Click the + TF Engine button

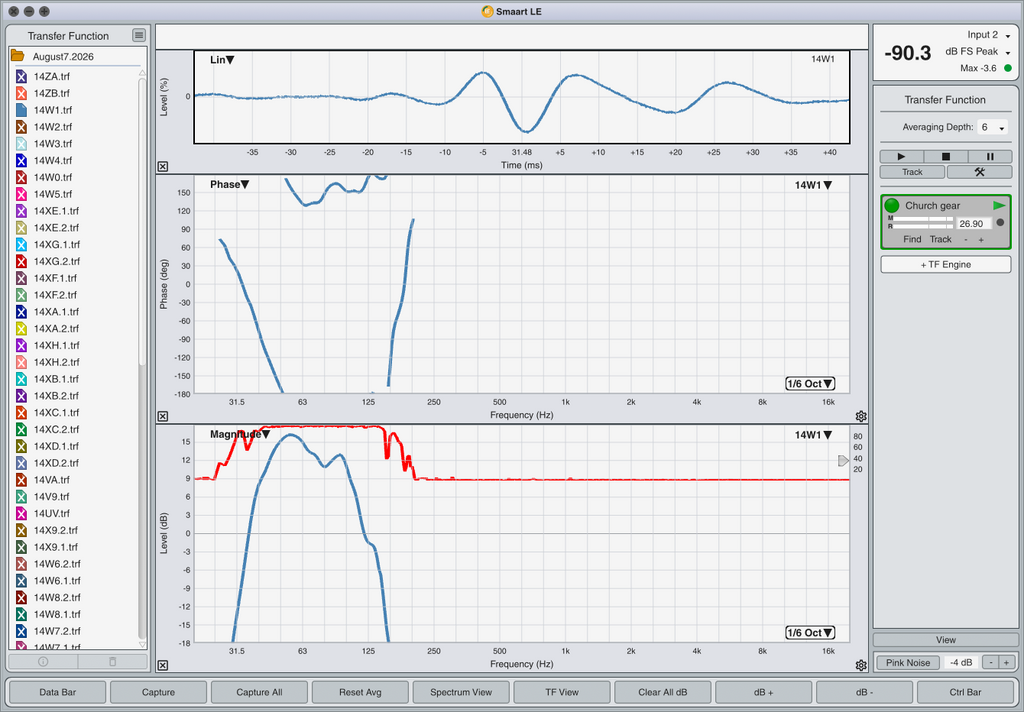[x=946, y=265]
